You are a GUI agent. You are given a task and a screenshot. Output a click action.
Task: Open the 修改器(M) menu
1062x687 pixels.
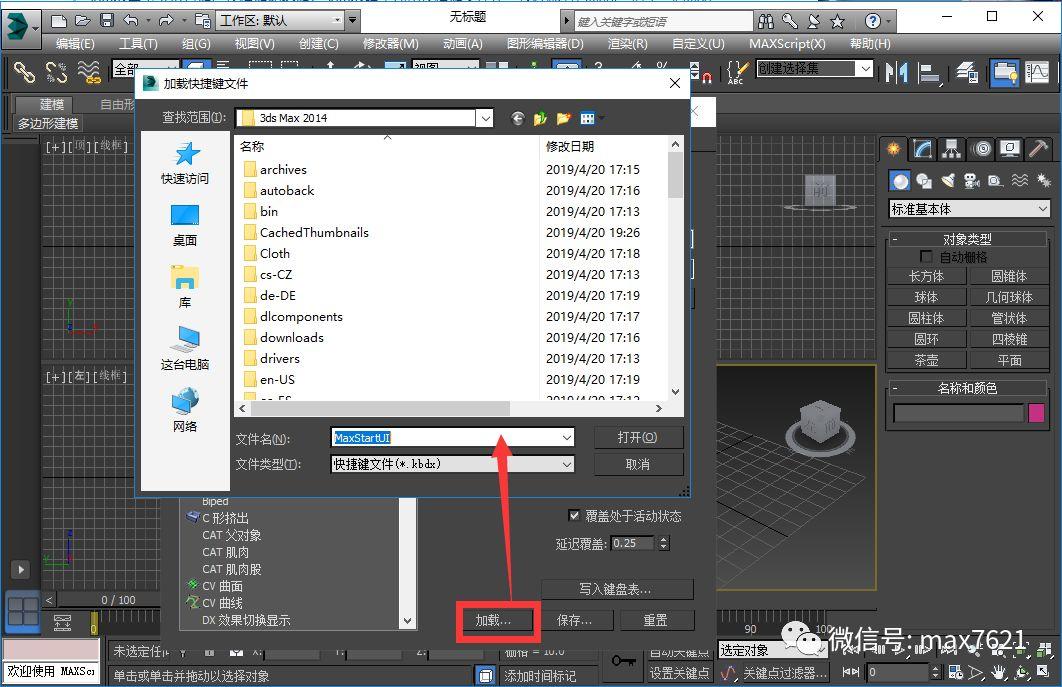click(391, 43)
